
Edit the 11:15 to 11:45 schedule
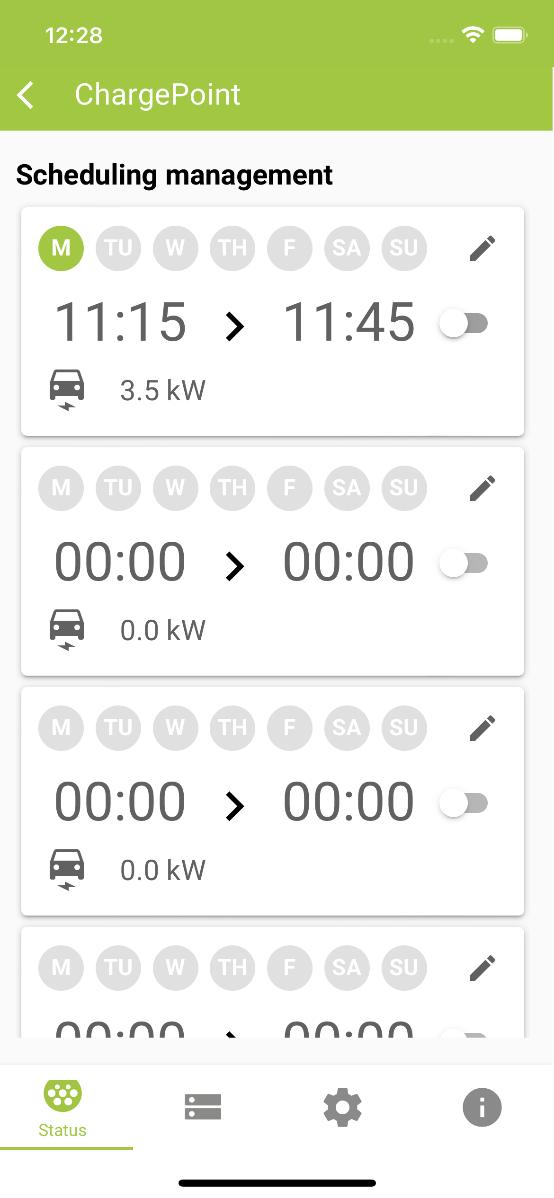(x=482, y=248)
